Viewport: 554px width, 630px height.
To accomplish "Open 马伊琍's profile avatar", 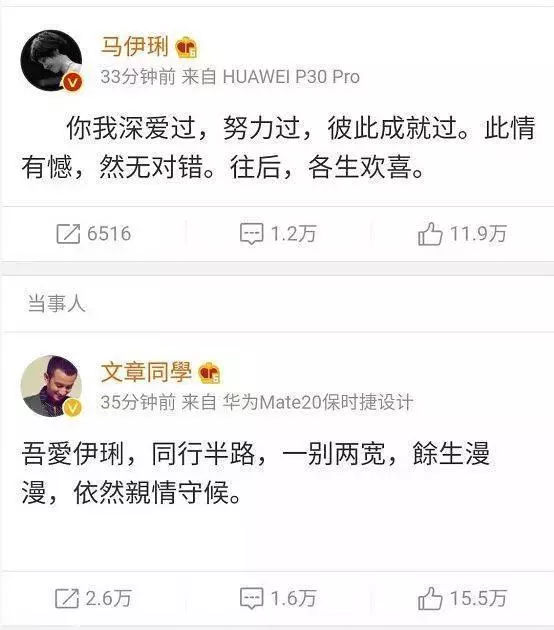I will 51,60.
